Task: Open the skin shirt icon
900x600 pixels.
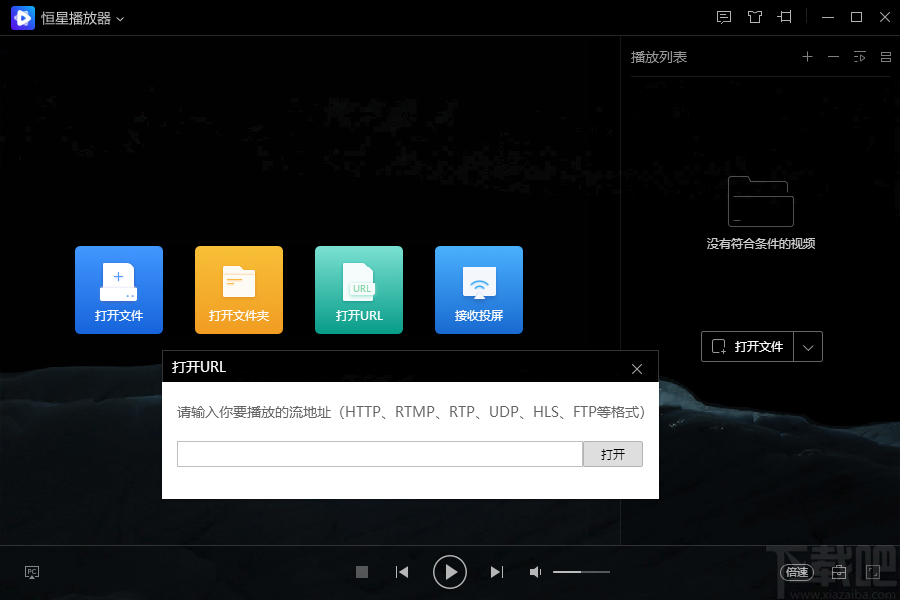Action: click(x=755, y=17)
